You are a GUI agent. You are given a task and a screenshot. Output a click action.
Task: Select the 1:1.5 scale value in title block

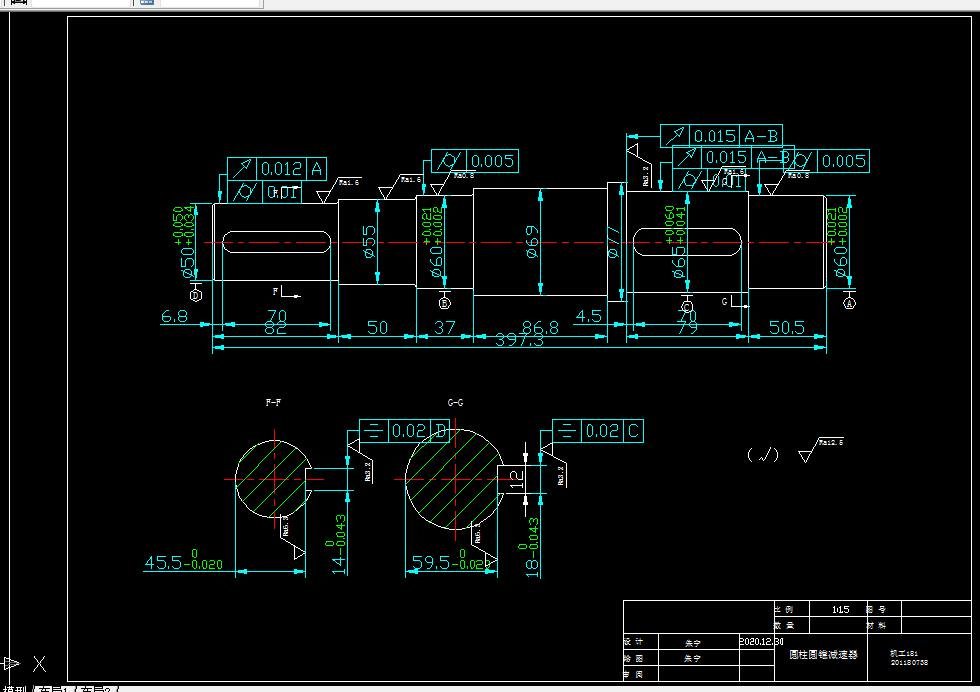click(841, 609)
